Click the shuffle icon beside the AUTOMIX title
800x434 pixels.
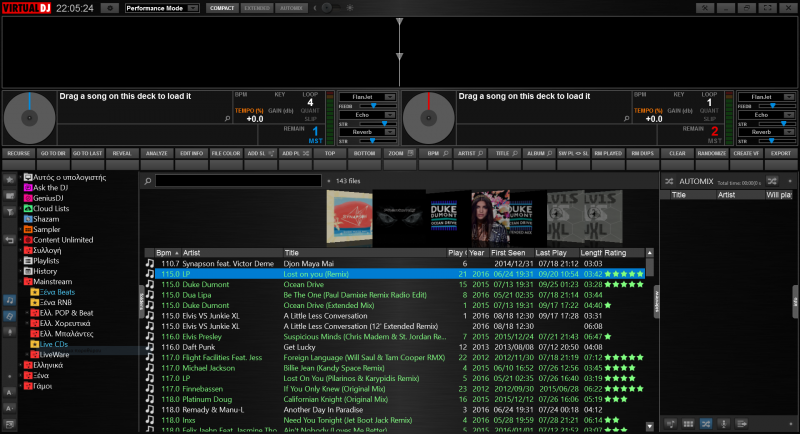(x=668, y=181)
